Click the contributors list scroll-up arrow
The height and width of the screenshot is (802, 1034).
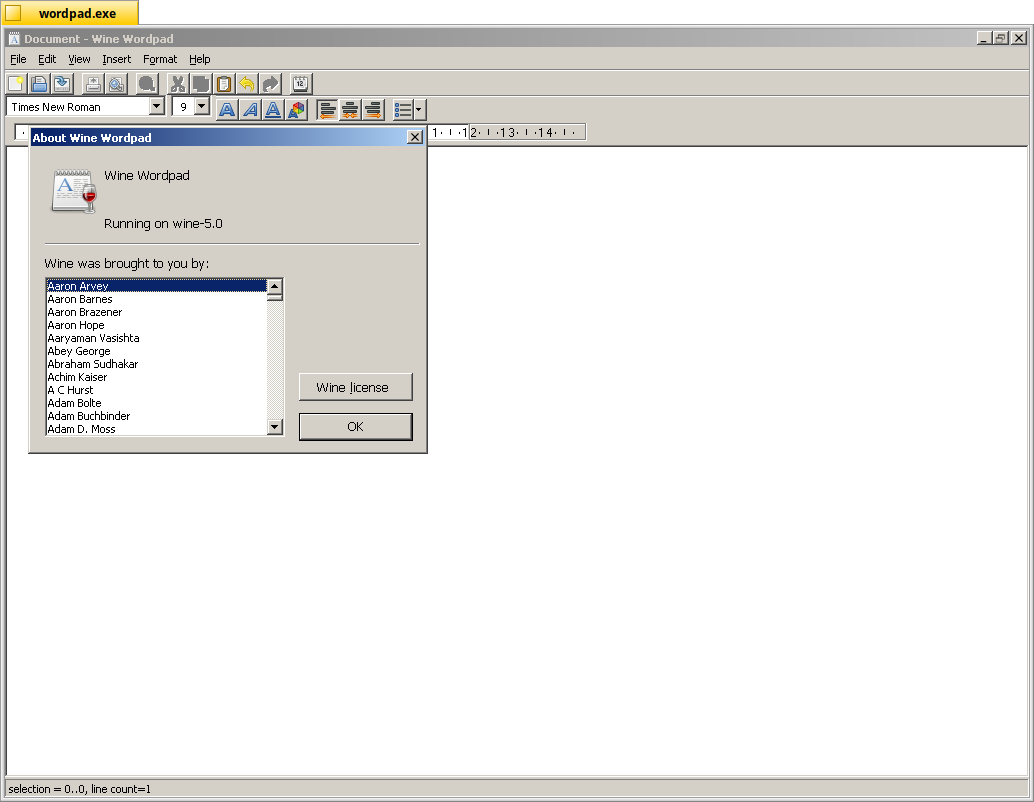pos(275,286)
